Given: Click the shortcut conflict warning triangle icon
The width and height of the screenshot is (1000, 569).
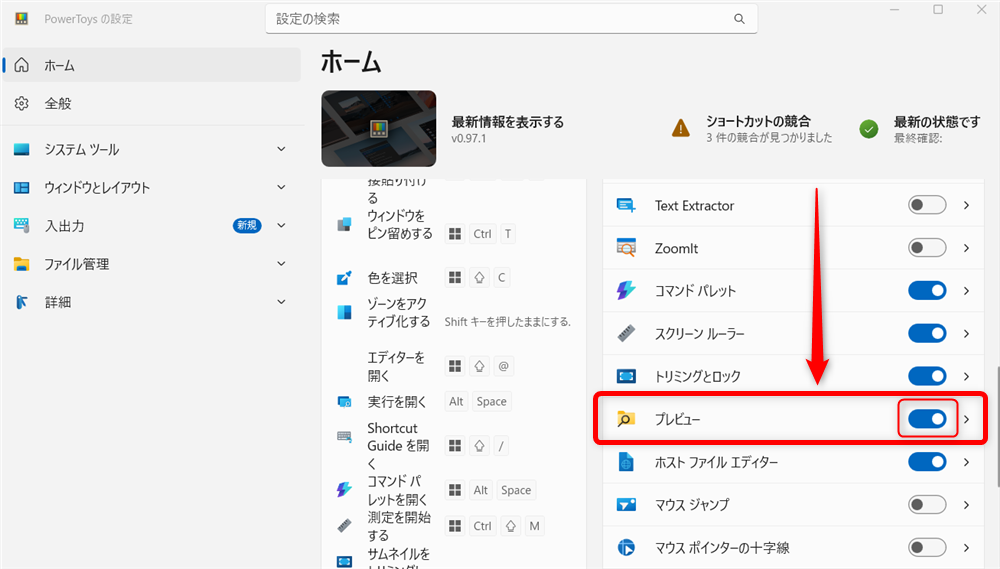Looking at the screenshot, I should pos(680,128).
